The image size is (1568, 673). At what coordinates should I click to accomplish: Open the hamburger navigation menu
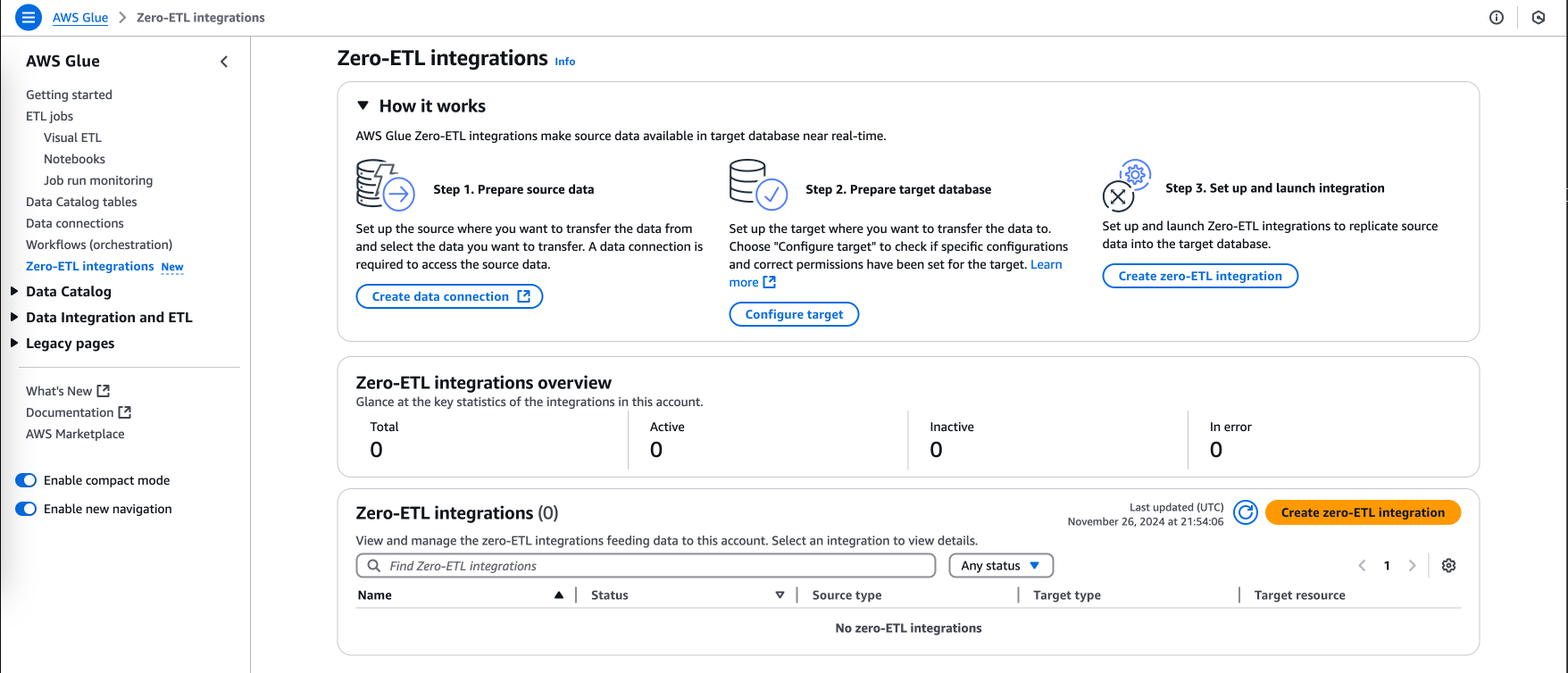coord(29,17)
